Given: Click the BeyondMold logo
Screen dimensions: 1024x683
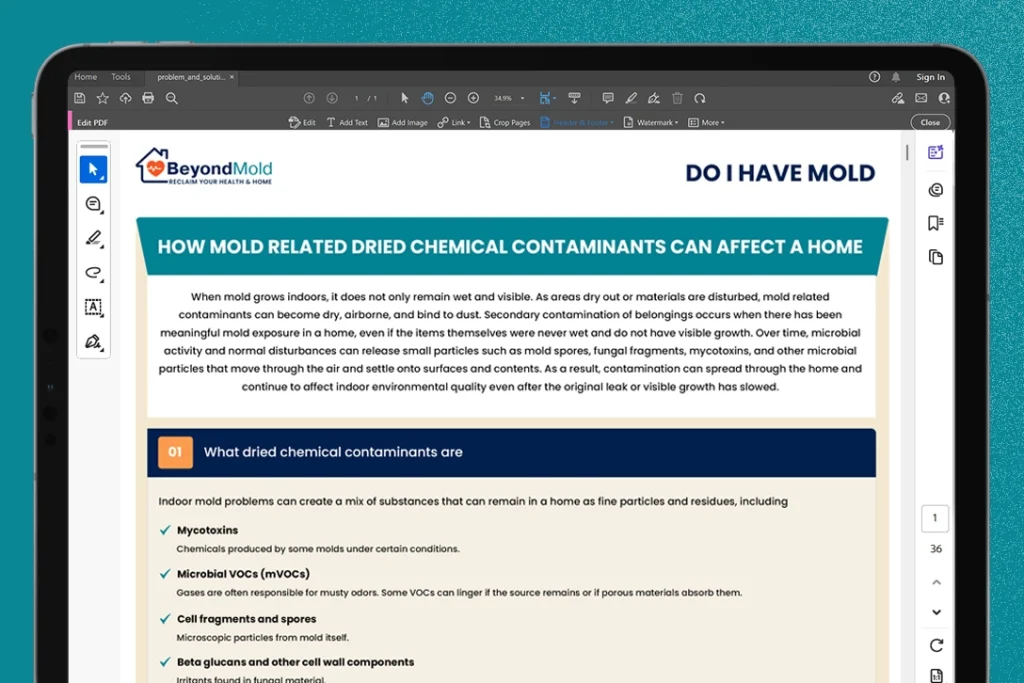Looking at the screenshot, I should [x=204, y=167].
